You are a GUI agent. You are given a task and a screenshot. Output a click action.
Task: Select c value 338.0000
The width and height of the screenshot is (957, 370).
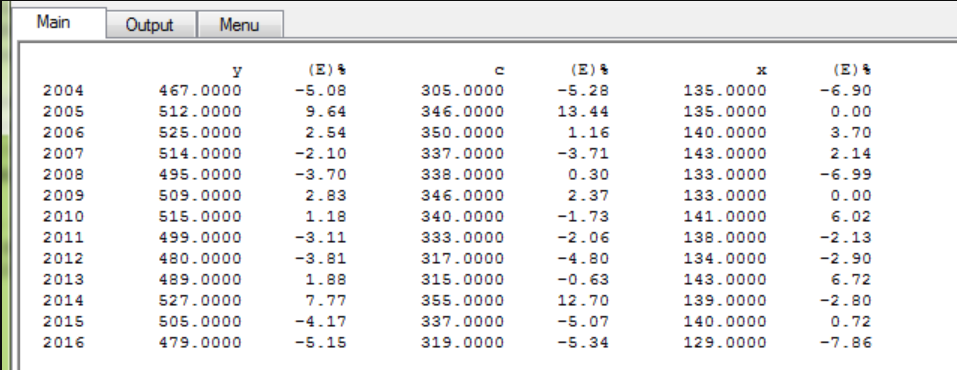coord(463,175)
